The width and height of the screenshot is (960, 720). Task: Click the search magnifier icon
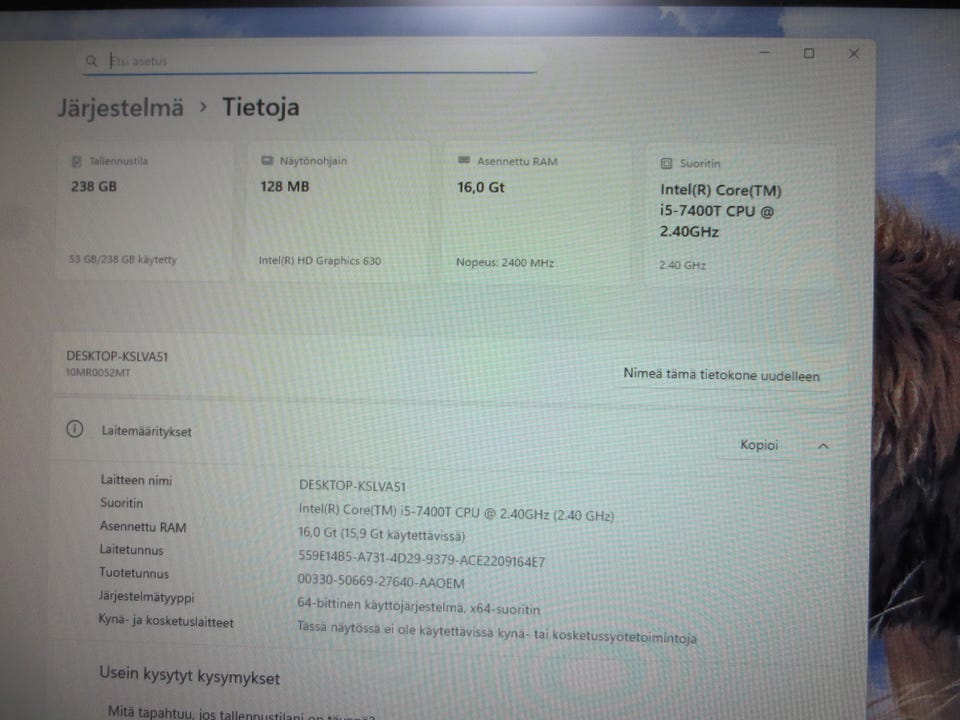point(91,61)
